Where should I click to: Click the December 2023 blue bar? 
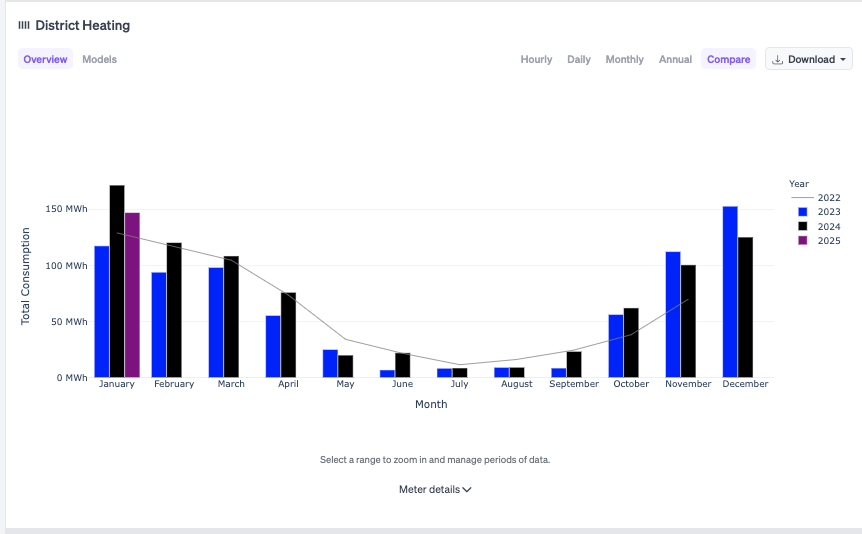click(x=730, y=292)
